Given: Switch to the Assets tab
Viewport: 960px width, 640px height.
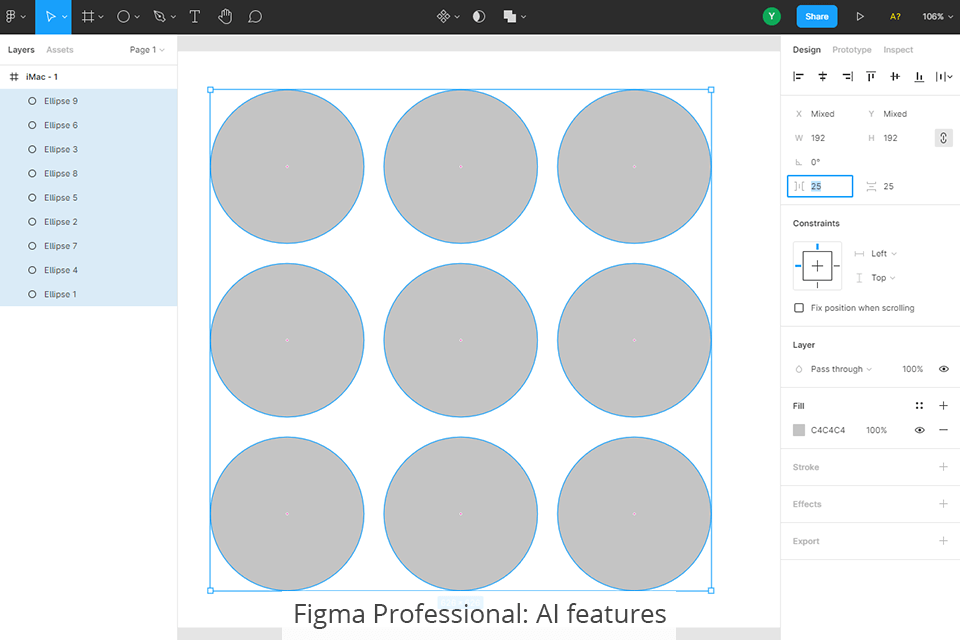Looking at the screenshot, I should pyautogui.click(x=59, y=50).
